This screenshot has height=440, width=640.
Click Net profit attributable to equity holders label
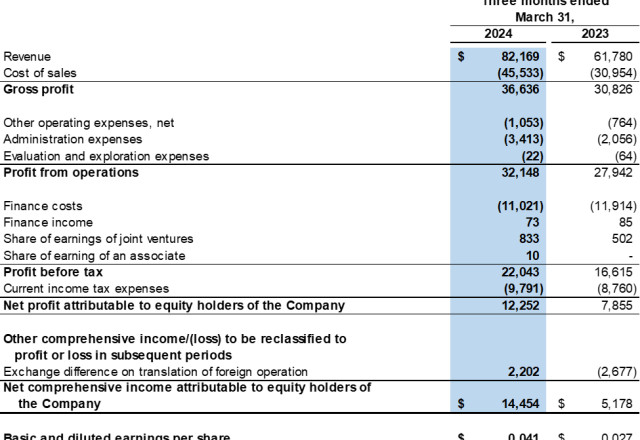(x=174, y=305)
